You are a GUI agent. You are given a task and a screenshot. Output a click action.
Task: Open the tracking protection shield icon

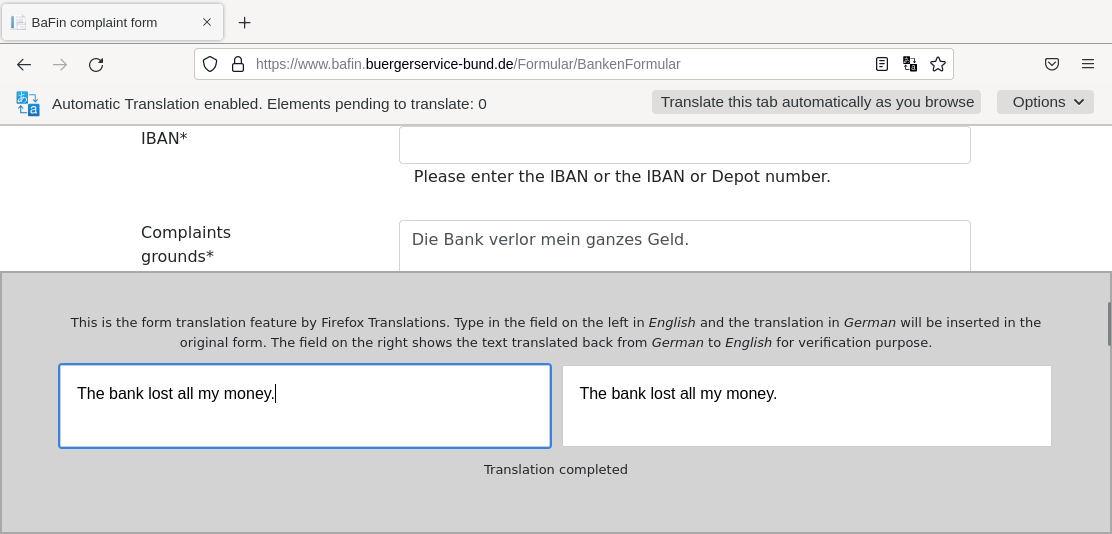[210, 64]
